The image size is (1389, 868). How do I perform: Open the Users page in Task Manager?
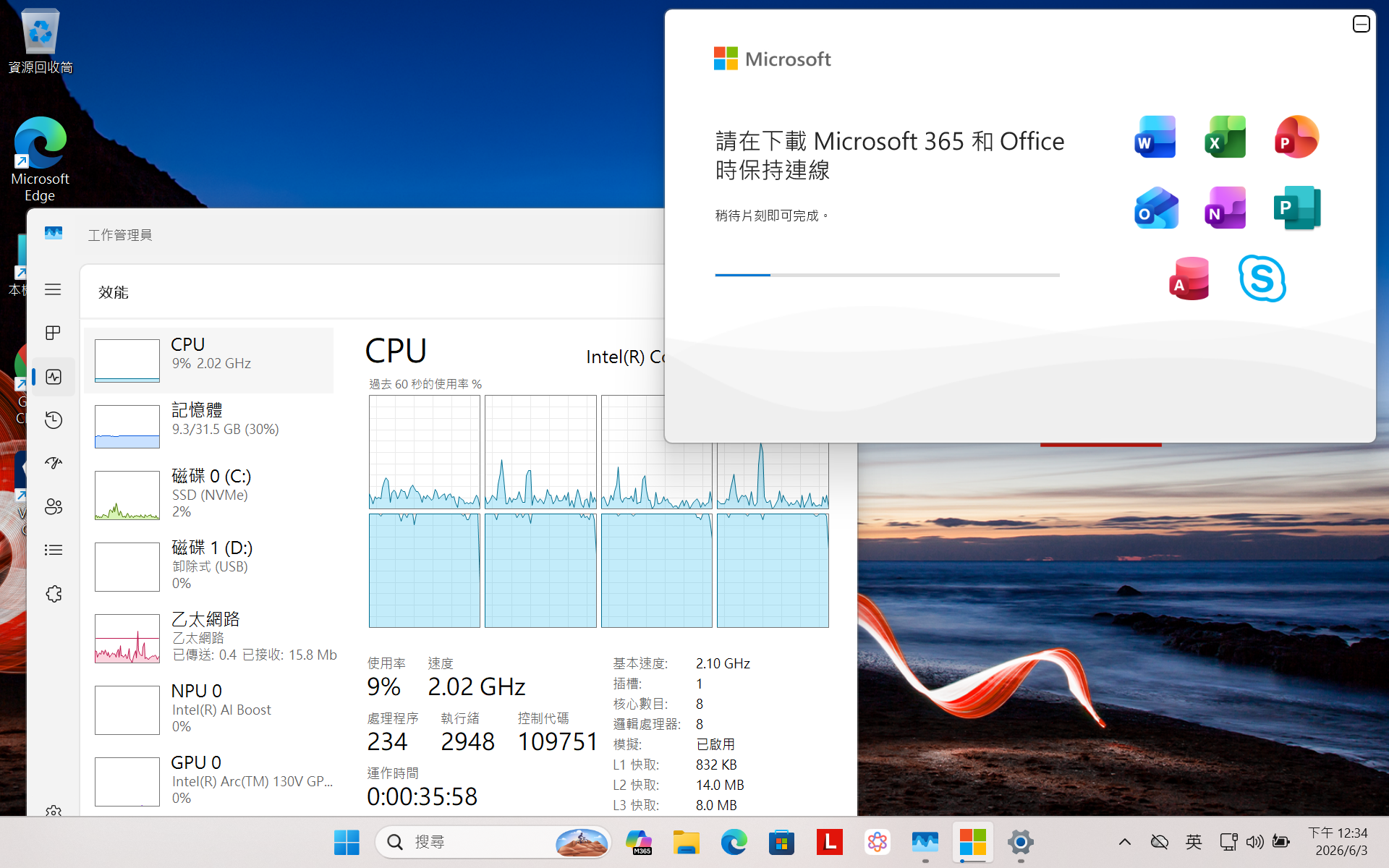(54, 506)
